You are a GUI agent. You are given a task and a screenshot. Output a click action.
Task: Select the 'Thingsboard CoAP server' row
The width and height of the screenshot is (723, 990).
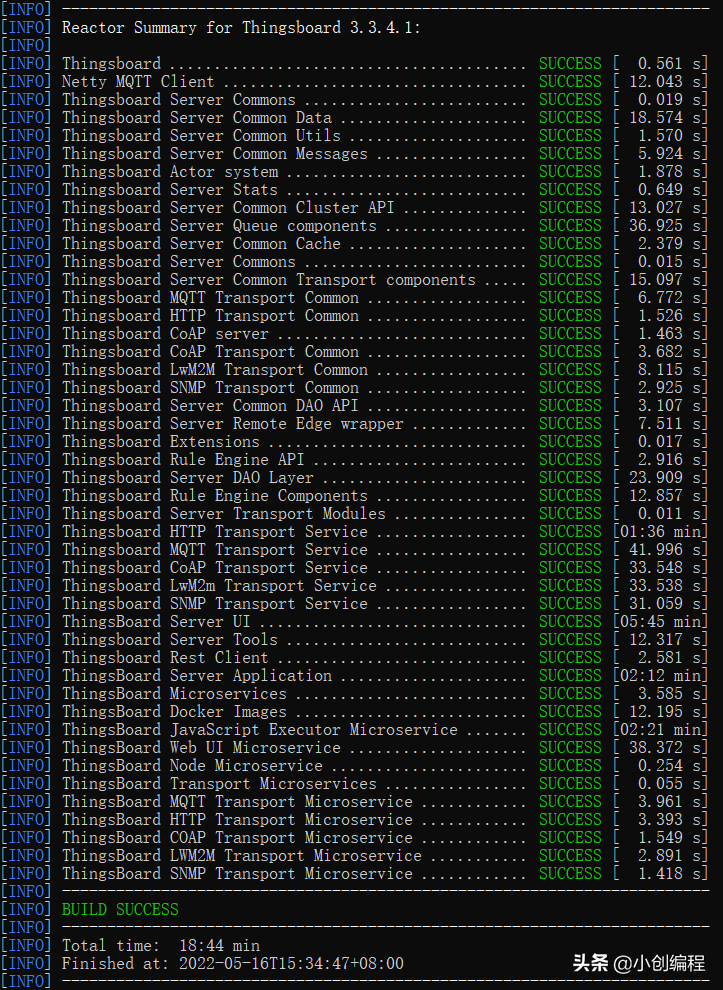point(354,333)
